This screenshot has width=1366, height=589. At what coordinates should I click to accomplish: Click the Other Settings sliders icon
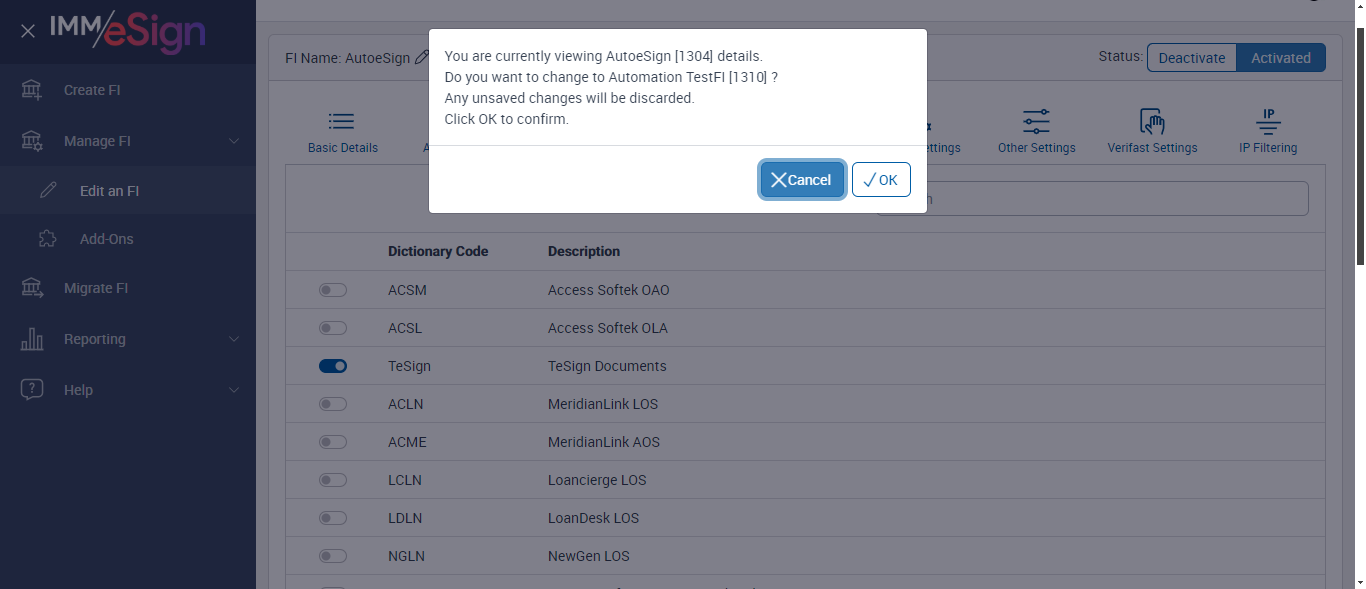tap(1036, 123)
